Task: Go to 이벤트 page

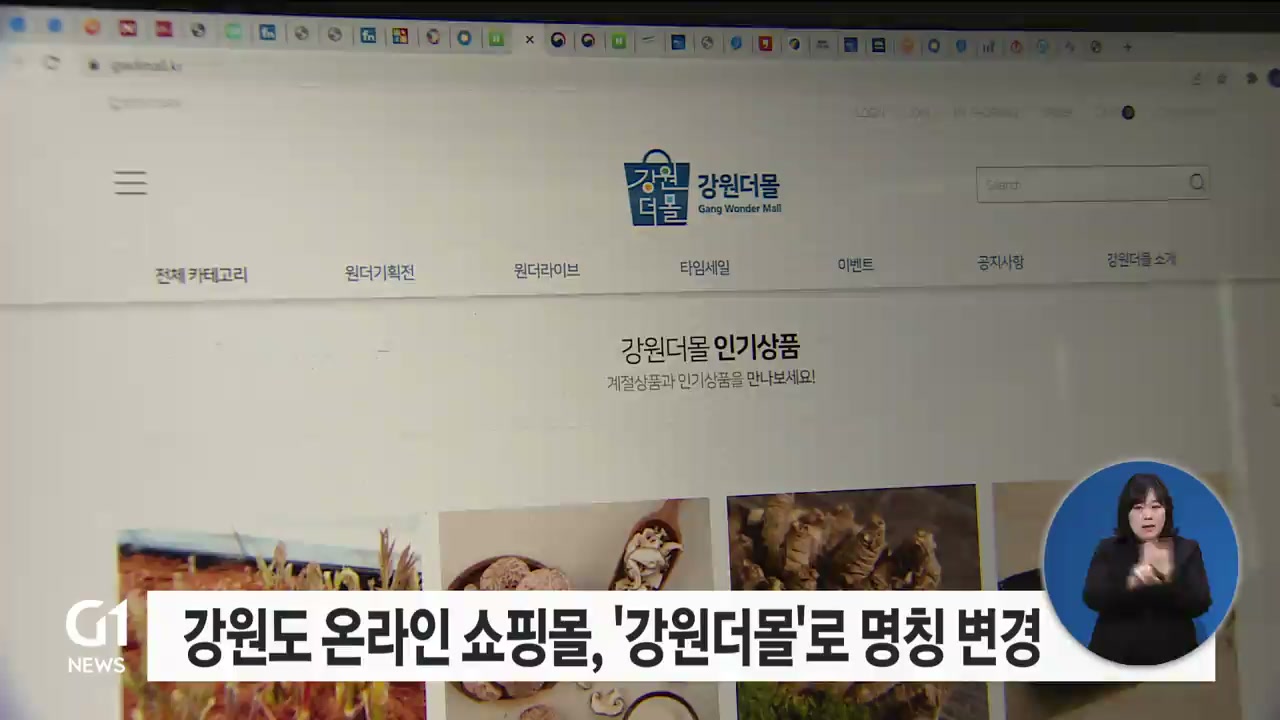Action: pyautogui.click(x=855, y=265)
